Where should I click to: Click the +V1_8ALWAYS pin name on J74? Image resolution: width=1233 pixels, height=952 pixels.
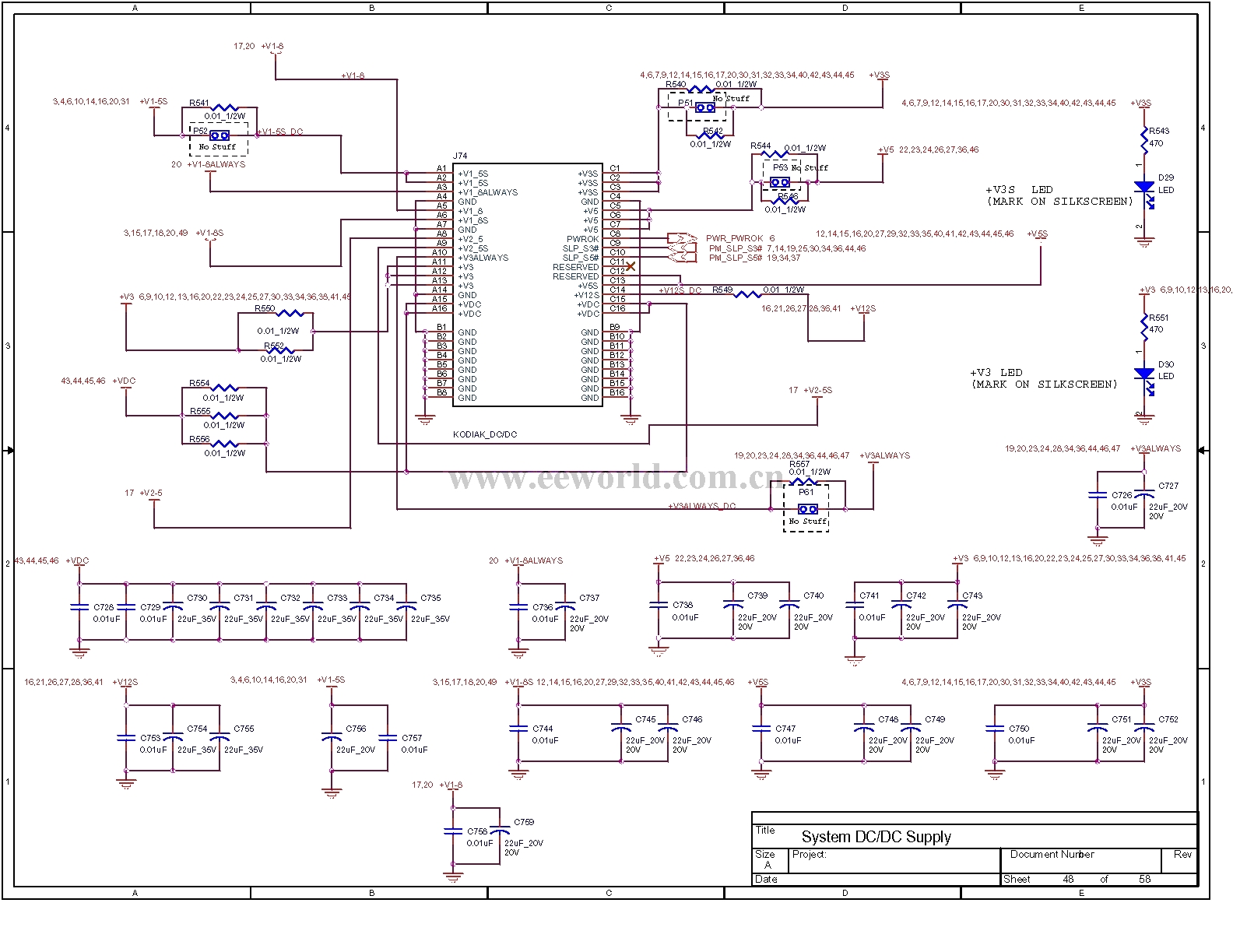coord(487,192)
